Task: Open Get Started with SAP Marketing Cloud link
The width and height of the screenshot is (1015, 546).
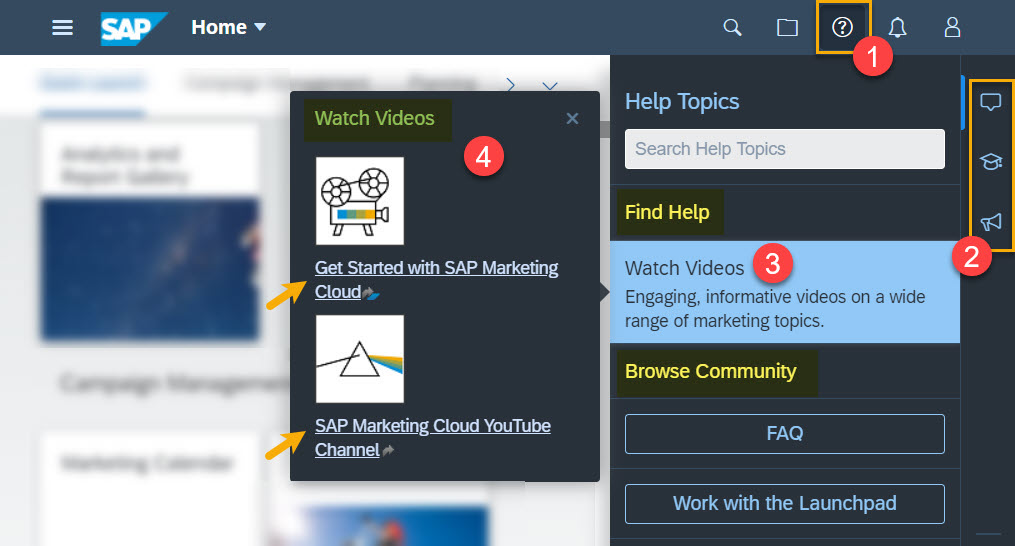Action: [x=436, y=280]
